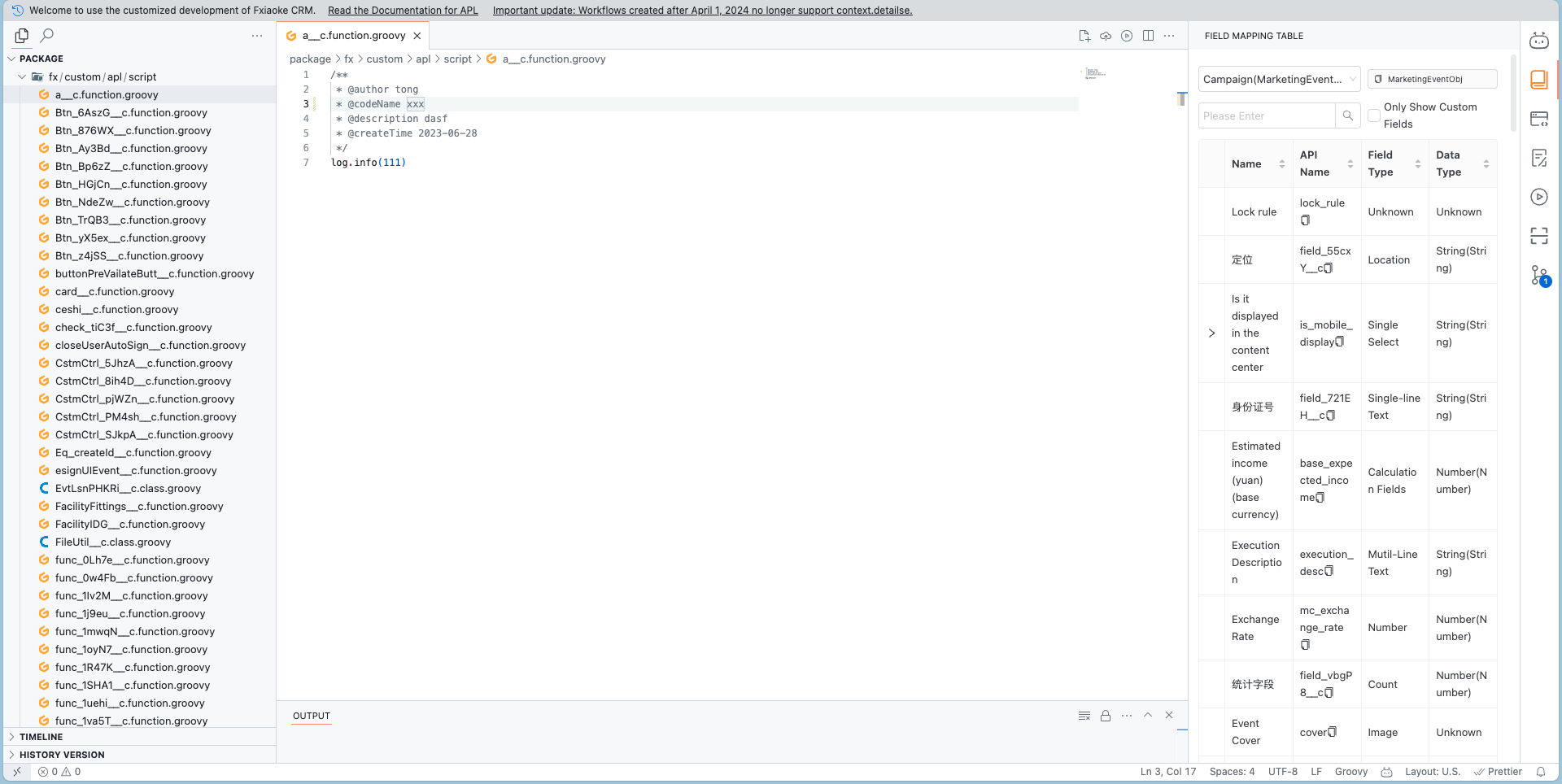The width and height of the screenshot is (1562, 784).
Task: Click the run button in editor toolbar
Action: pyautogui.click(x=1127, y=36)
